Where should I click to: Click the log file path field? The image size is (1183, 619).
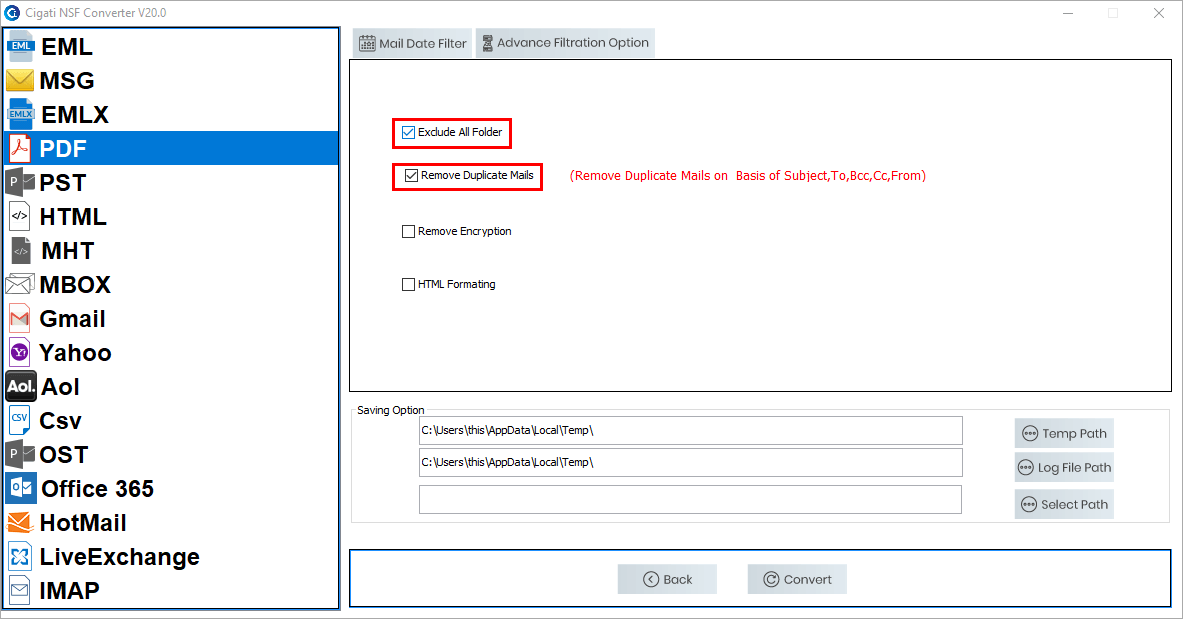[690, 462]
